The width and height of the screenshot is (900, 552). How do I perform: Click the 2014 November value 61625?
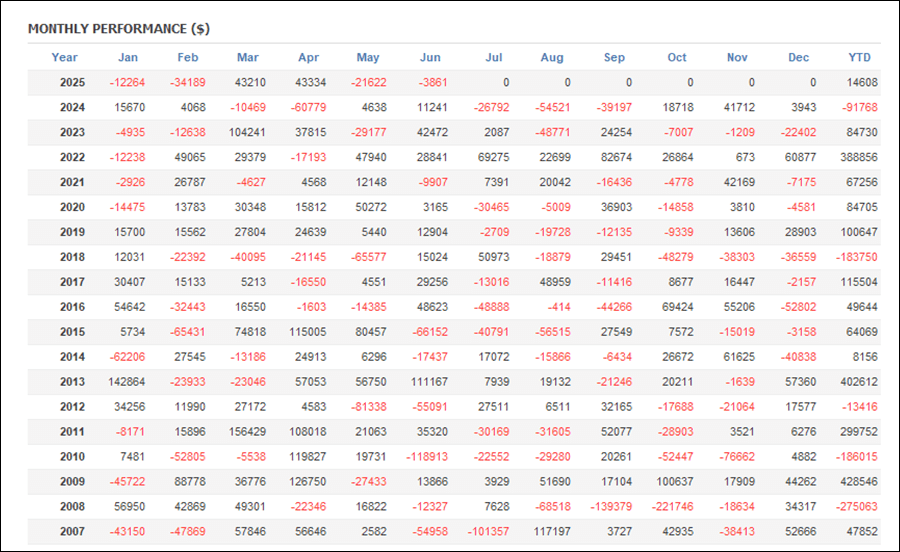point(739,357)
